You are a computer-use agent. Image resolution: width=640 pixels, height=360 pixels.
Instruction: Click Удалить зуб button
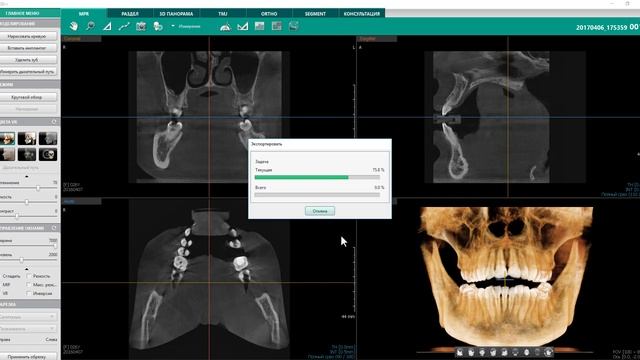[x=28, y=60]
